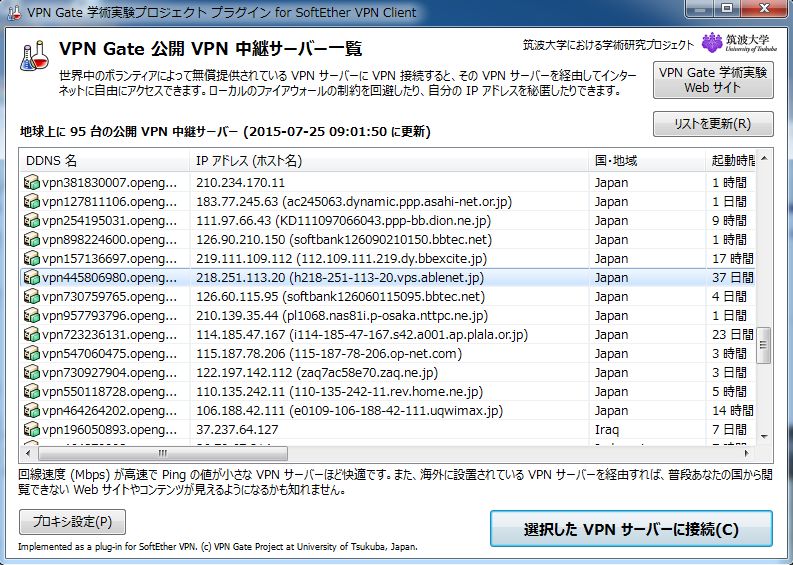Click server icon for vpn381830007
The width and height of the screenshot is (793, 565).
pyautogui.click(x=32, y=182)
